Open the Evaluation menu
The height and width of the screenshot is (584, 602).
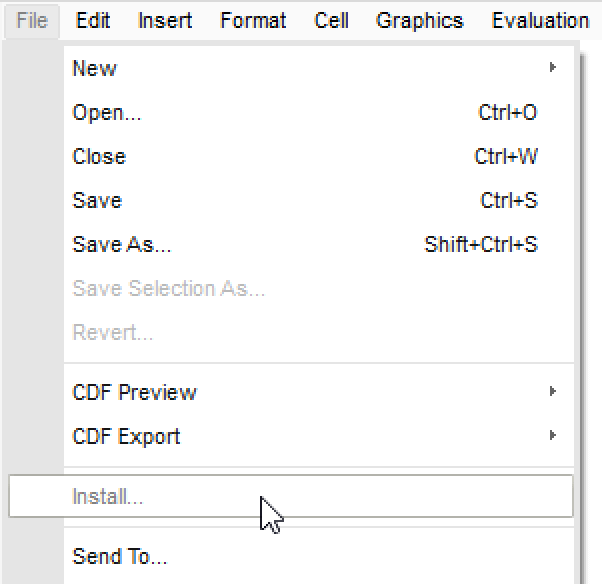point(540,20)
